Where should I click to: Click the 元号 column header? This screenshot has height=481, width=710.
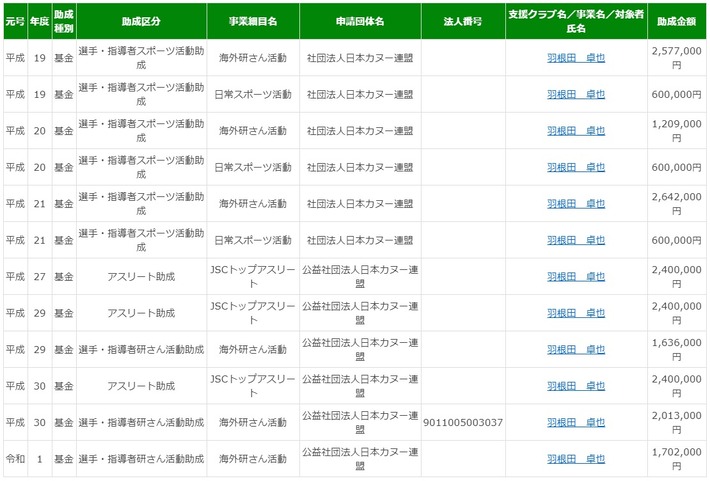coord(15,21)
